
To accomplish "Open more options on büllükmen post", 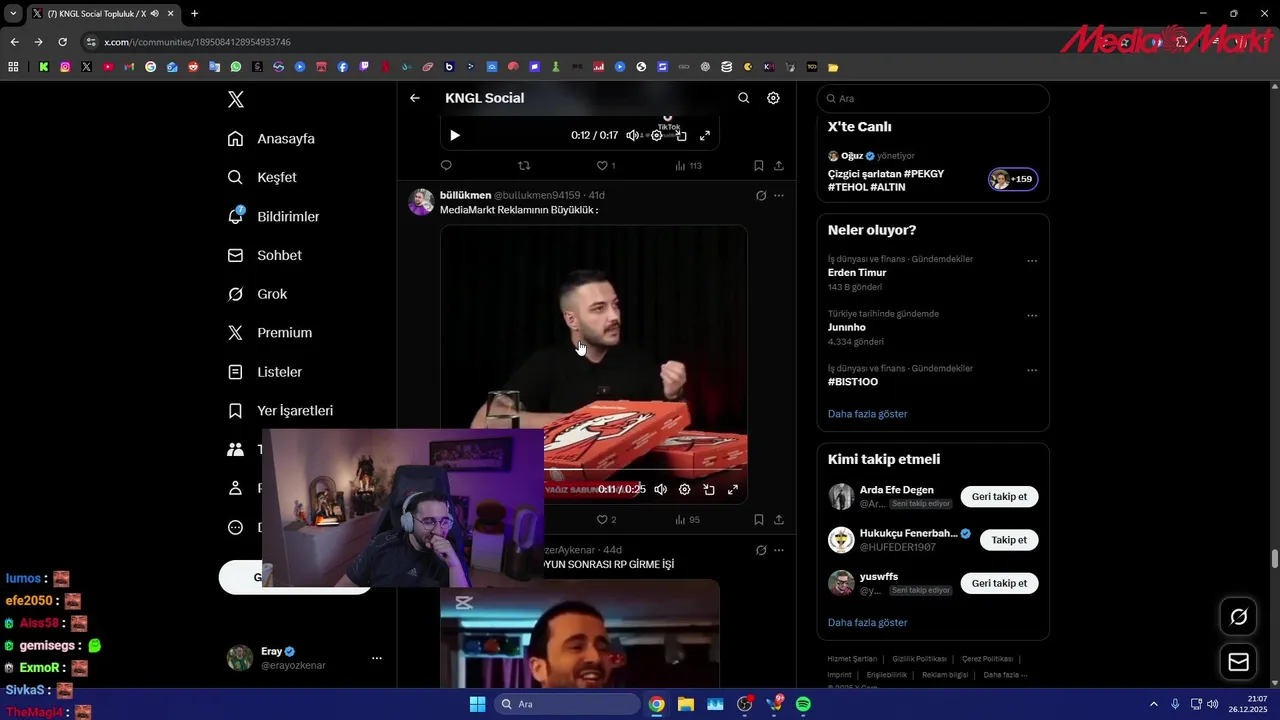I will click(779, 196).
